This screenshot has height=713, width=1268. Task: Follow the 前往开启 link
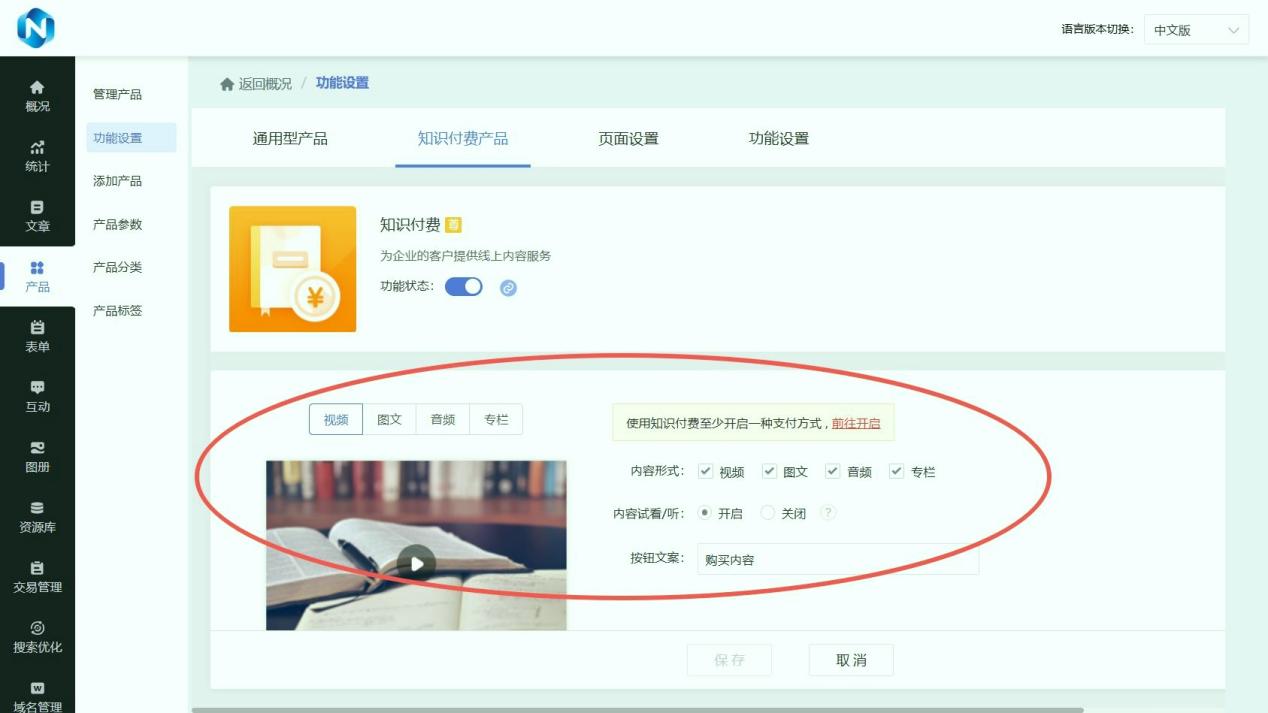pos(856,423)
